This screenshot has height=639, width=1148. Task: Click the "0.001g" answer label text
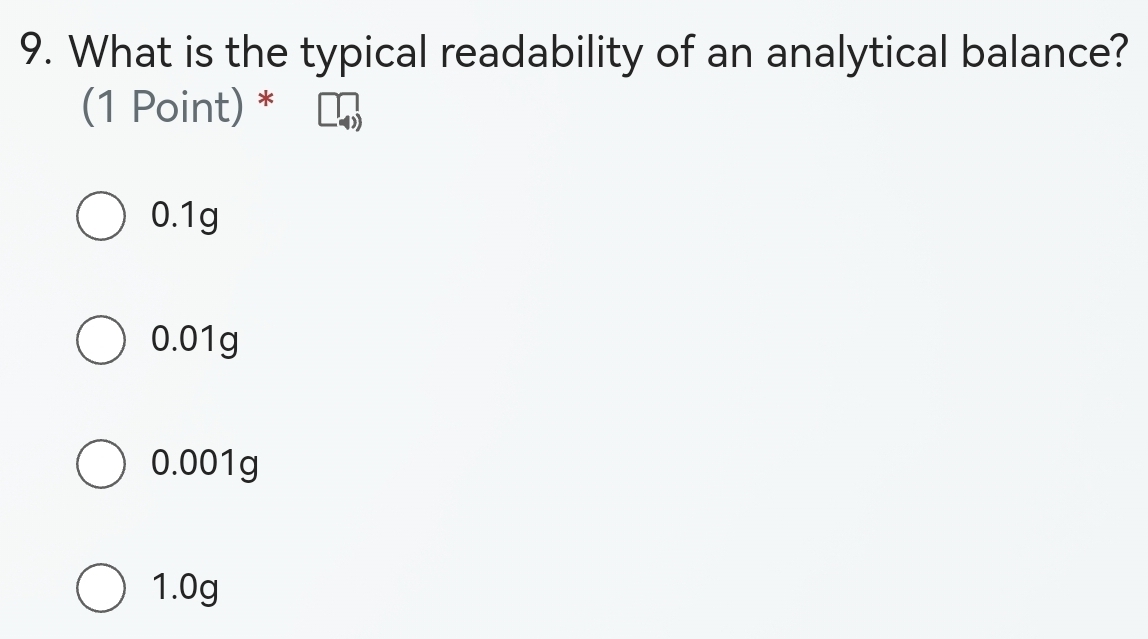pos(205,464)
